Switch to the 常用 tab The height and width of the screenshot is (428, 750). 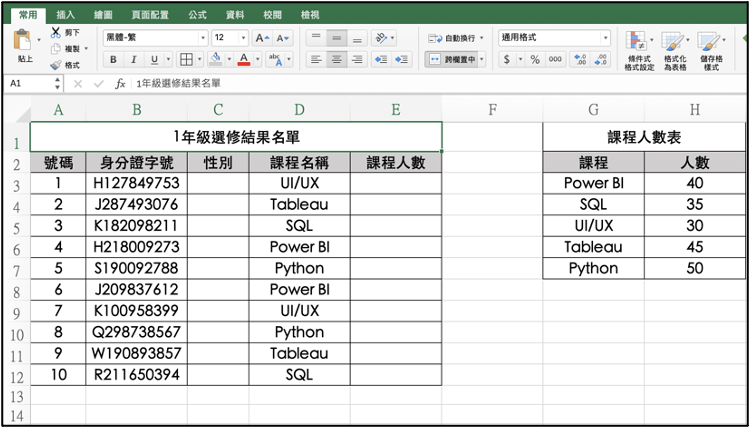tap(28, 15)
